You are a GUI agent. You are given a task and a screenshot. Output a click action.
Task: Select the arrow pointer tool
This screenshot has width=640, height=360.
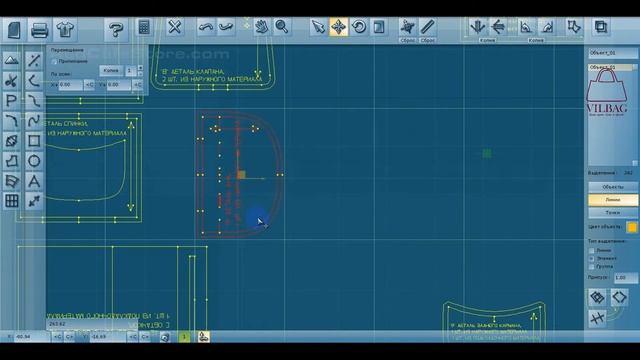click(x=318, y=27)
